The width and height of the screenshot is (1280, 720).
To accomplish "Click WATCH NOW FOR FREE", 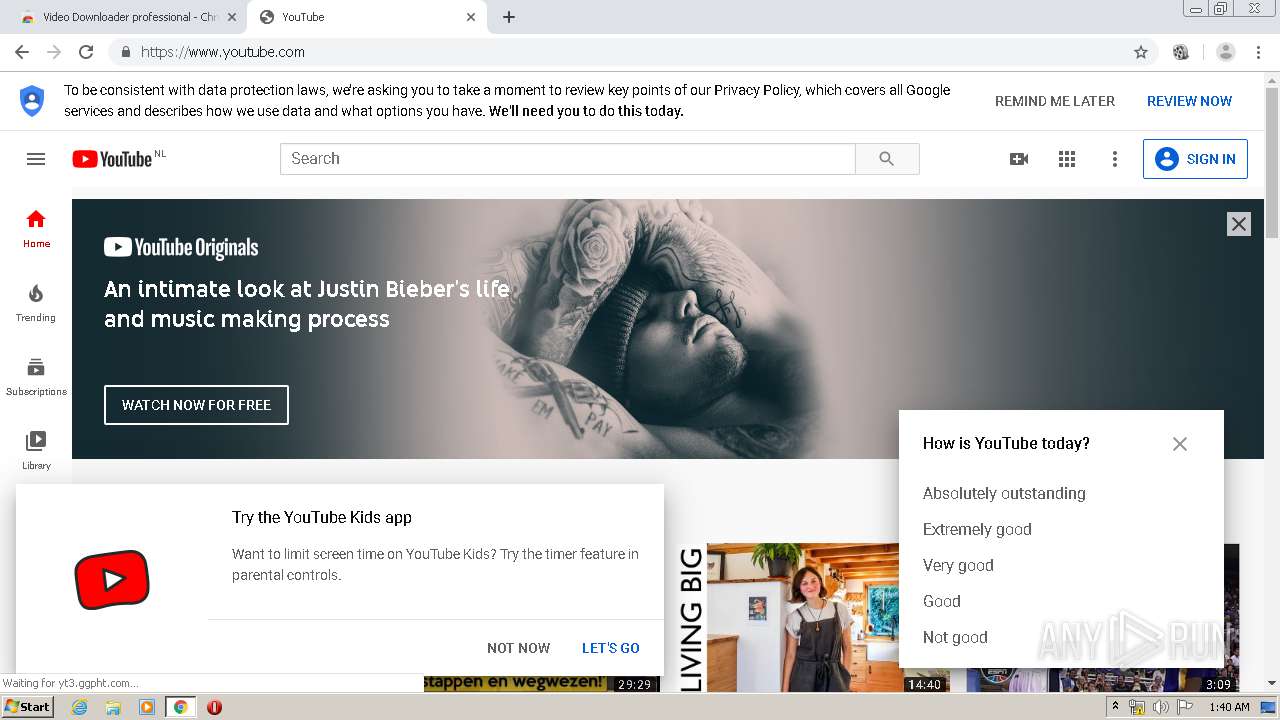I will coord(196,405).
